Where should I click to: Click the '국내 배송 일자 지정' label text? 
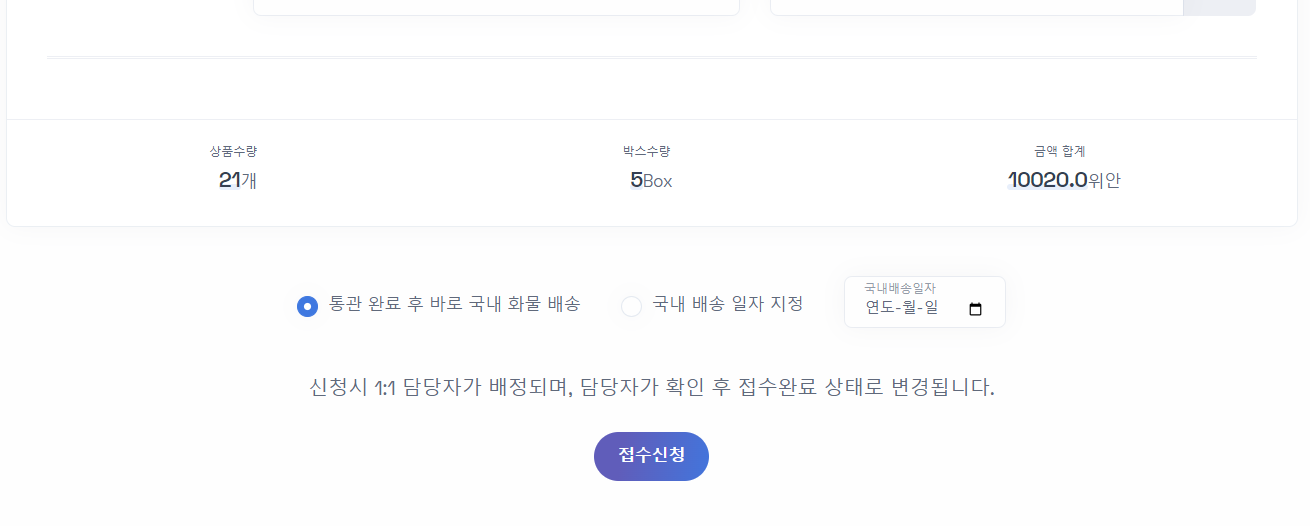coord(727,304)
